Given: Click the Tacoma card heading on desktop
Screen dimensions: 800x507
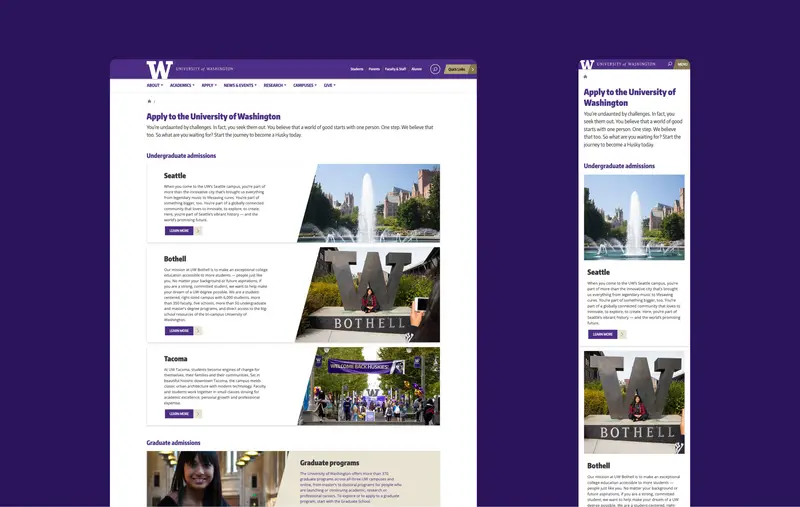Looking at the screenshot, I should click(176, 359).
